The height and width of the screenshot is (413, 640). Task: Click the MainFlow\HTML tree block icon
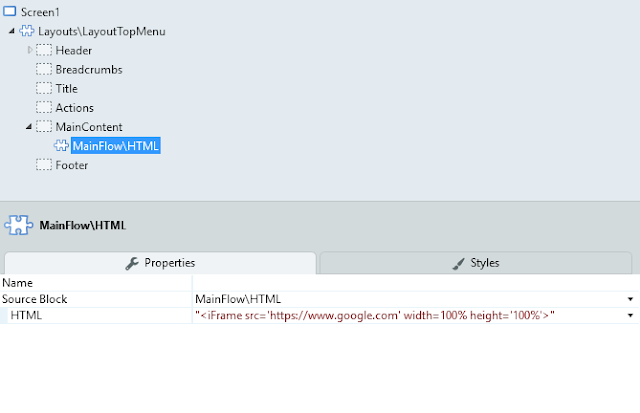tap(62, 146)
